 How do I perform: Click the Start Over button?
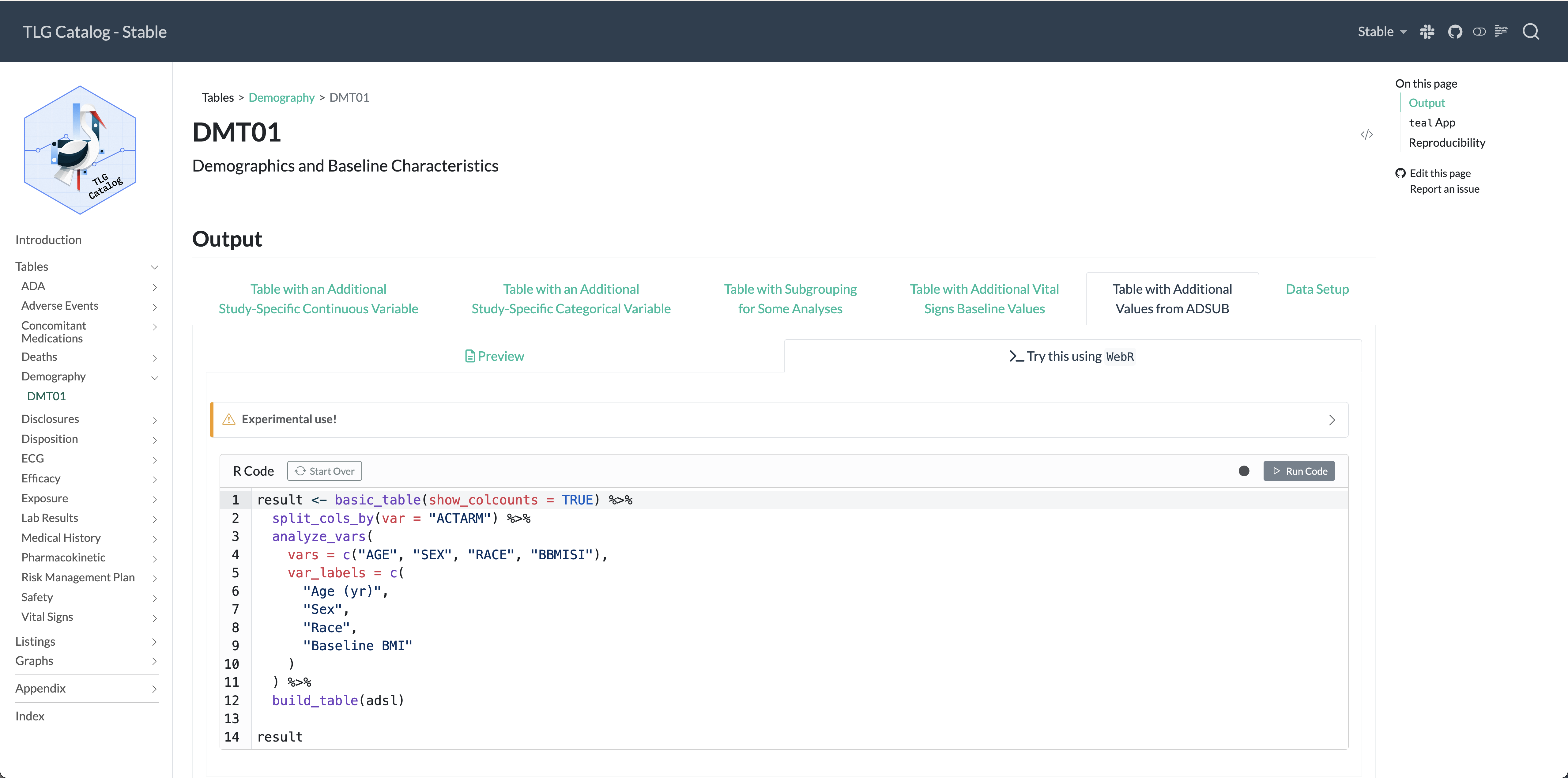[324, 471]
